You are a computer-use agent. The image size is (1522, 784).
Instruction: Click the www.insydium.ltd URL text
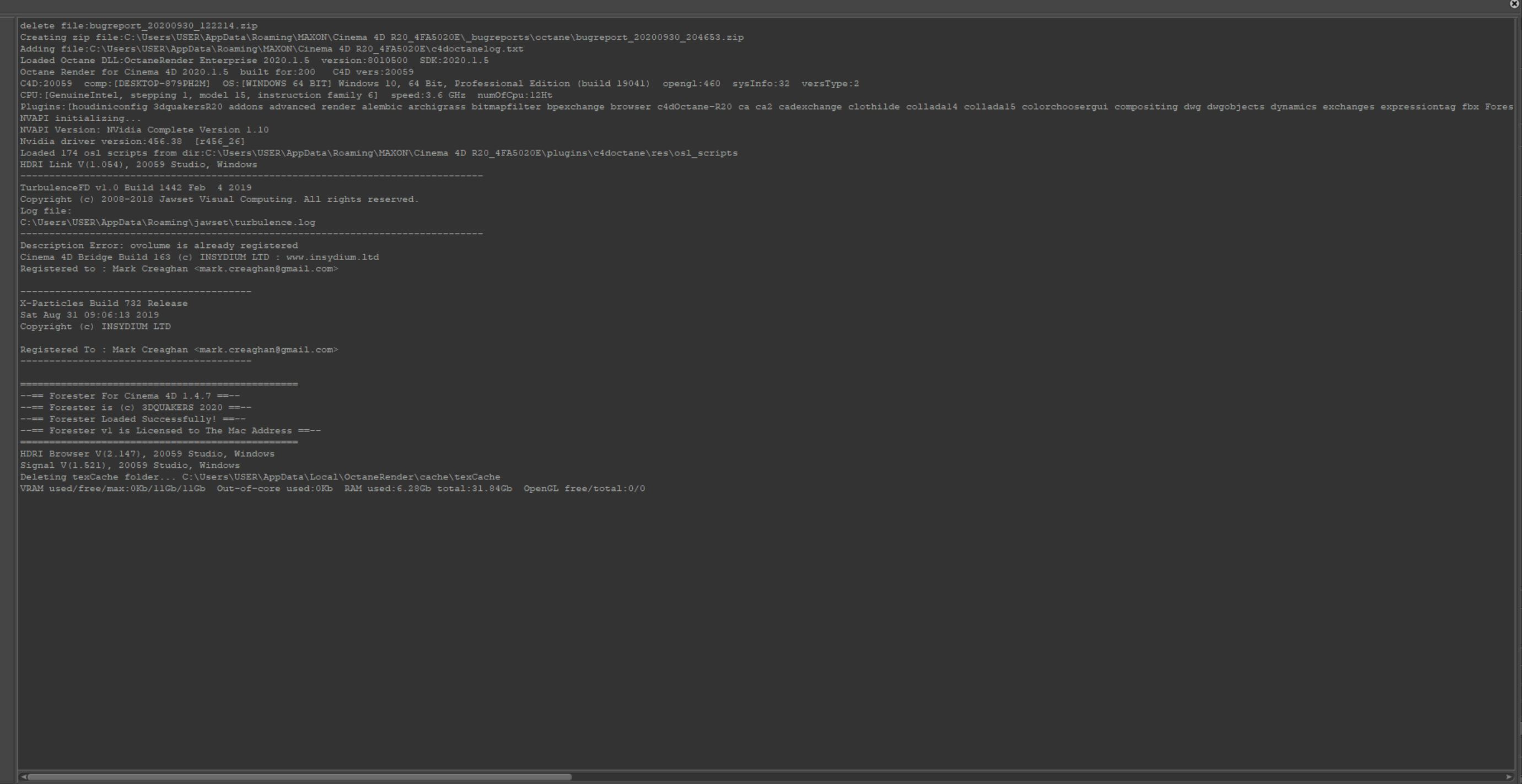pyautogui.click(x=332, y=257)
